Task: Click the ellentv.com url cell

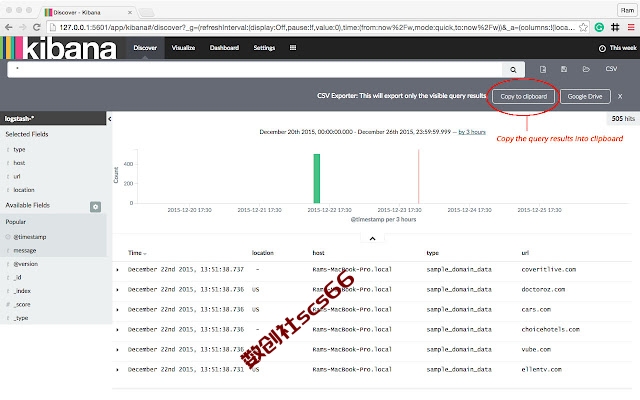Action: (541, 369)
